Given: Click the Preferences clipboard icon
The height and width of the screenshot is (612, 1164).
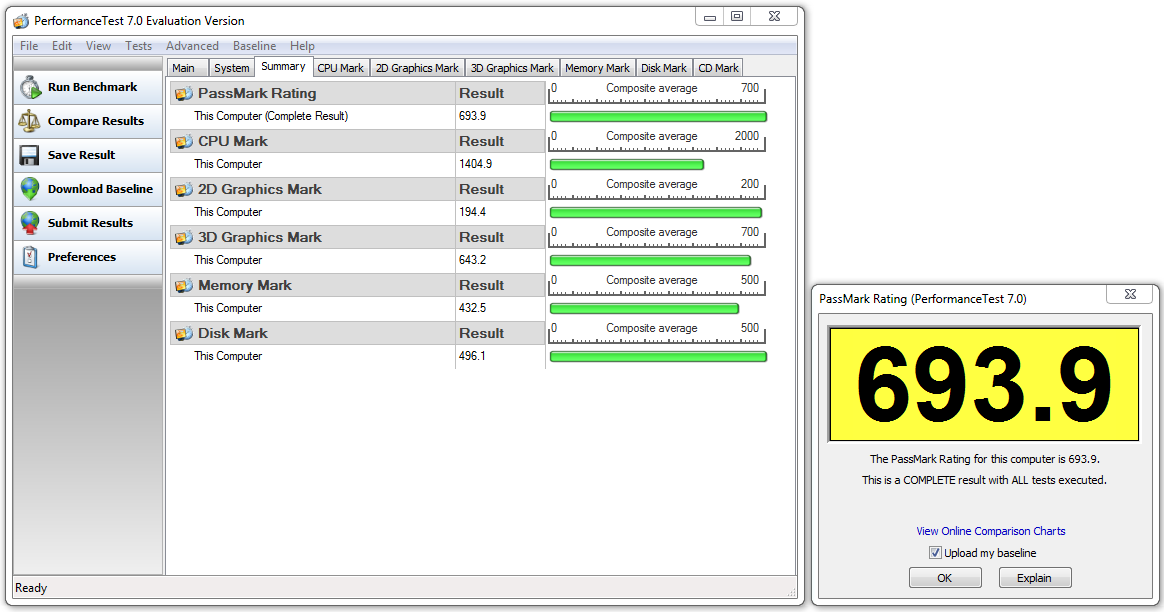Looking at the screenshot, I should click(30, 257).
